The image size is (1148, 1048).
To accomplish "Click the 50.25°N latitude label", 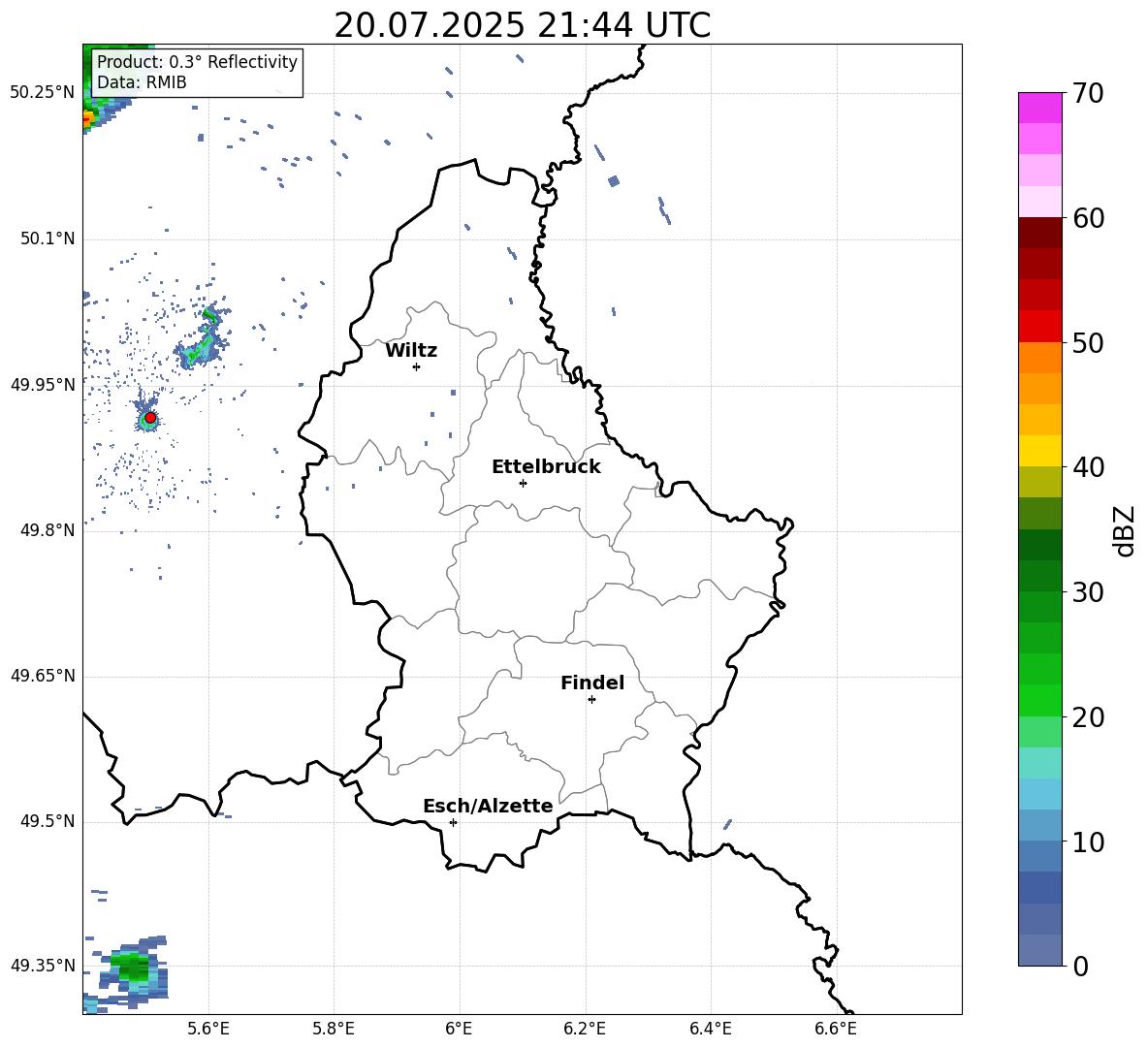I will pos(43,93).
